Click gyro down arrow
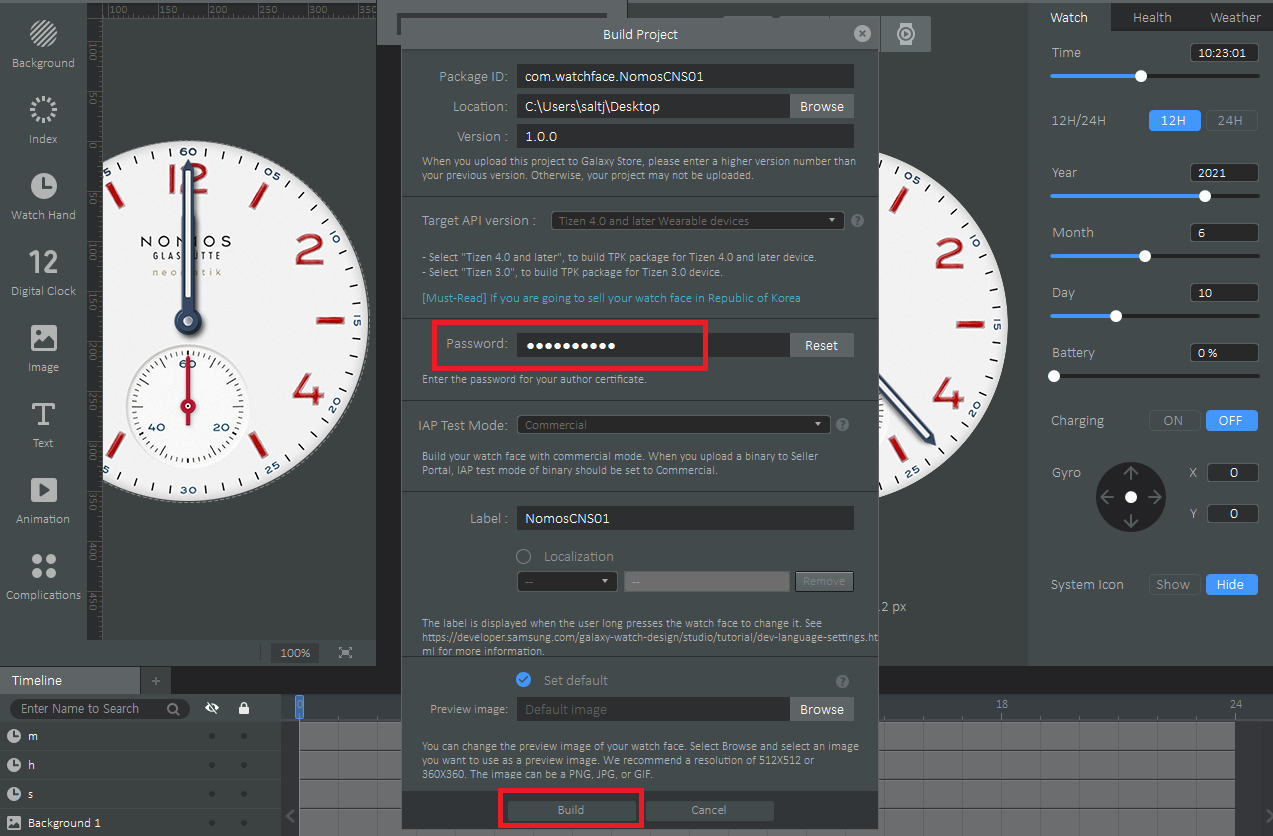The height and width of the screenshot is (836, 1273). [1131, 520]
